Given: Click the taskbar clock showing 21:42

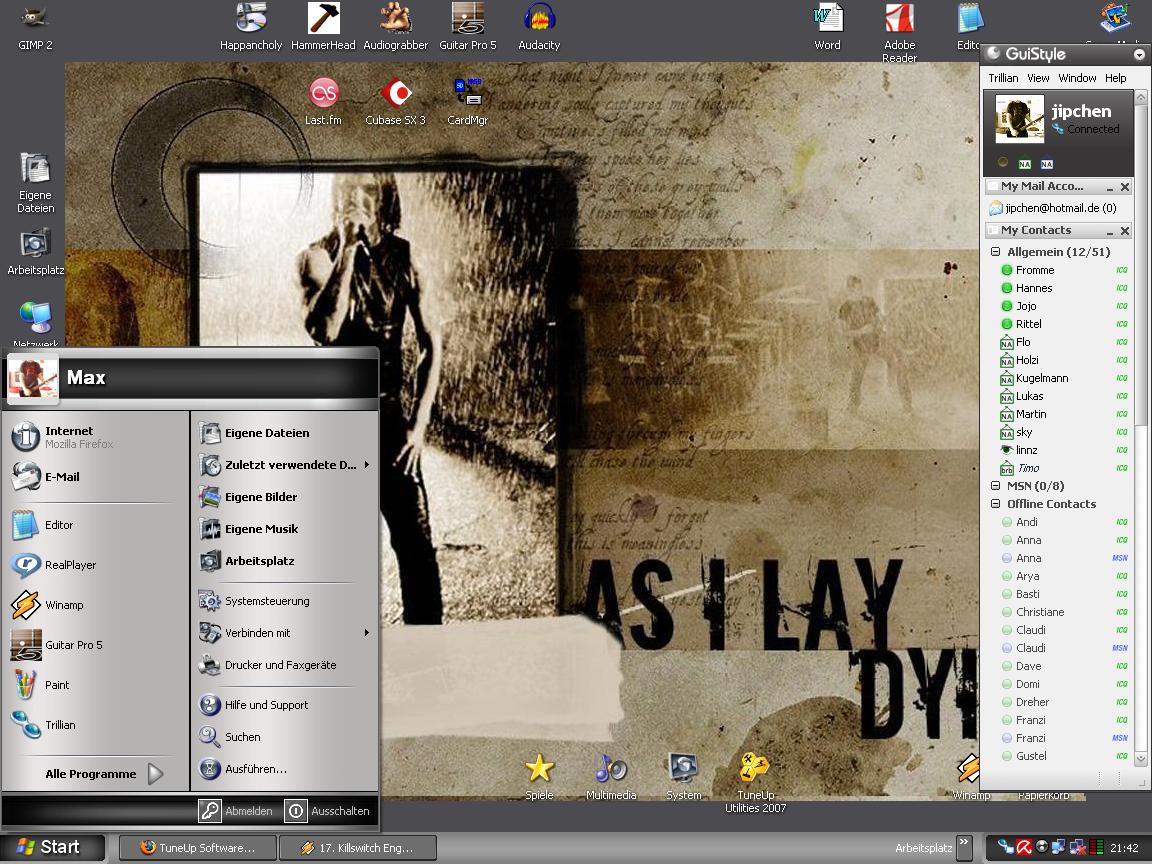Looking at the screenshot, I should (x=1124, y=848).
